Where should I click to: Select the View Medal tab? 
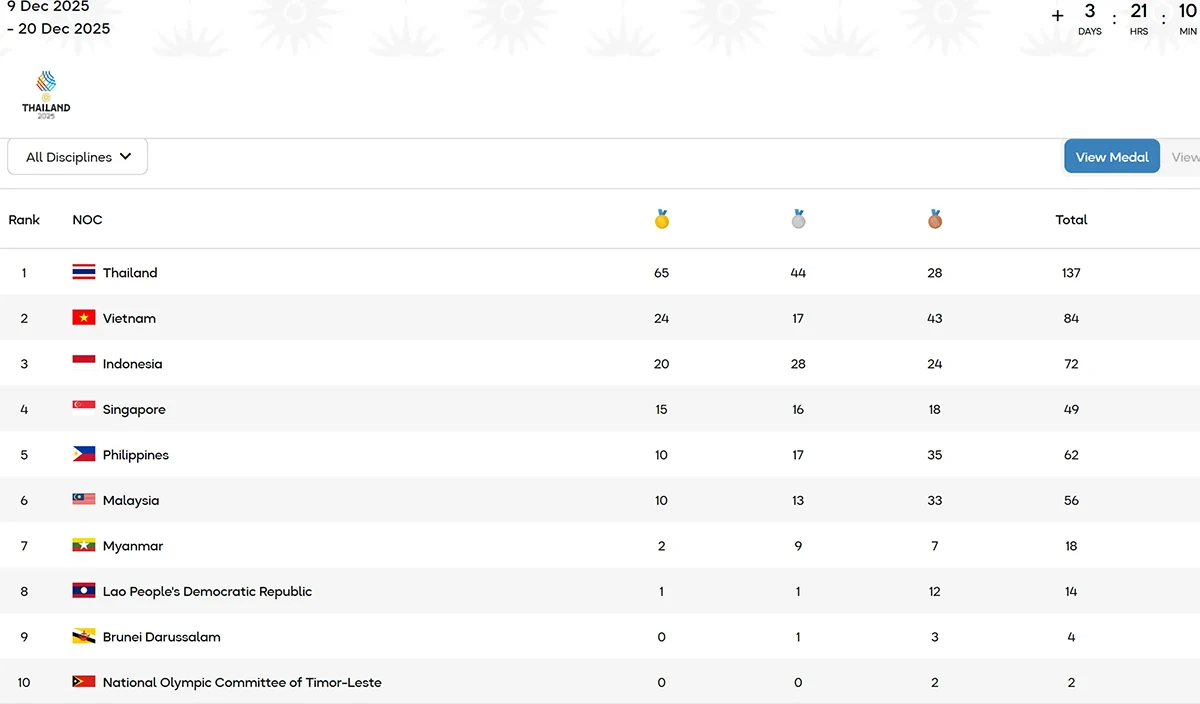(x=1111, y=157)
